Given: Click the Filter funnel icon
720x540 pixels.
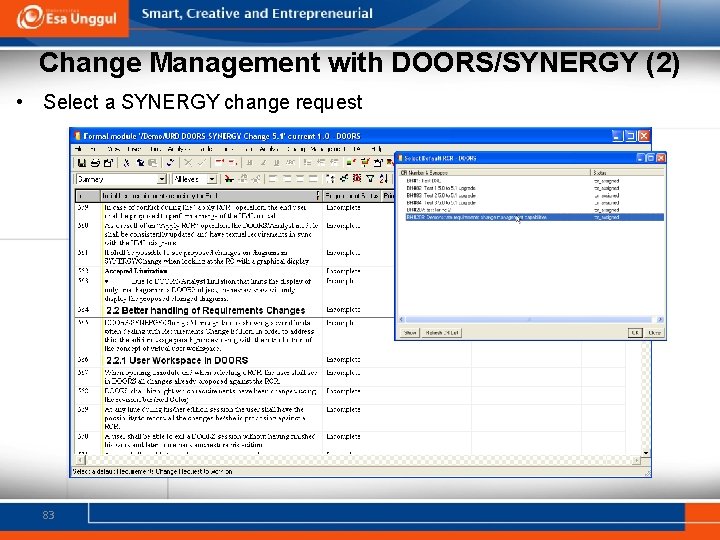Looking at the screenshot, I should coord(370,179).
